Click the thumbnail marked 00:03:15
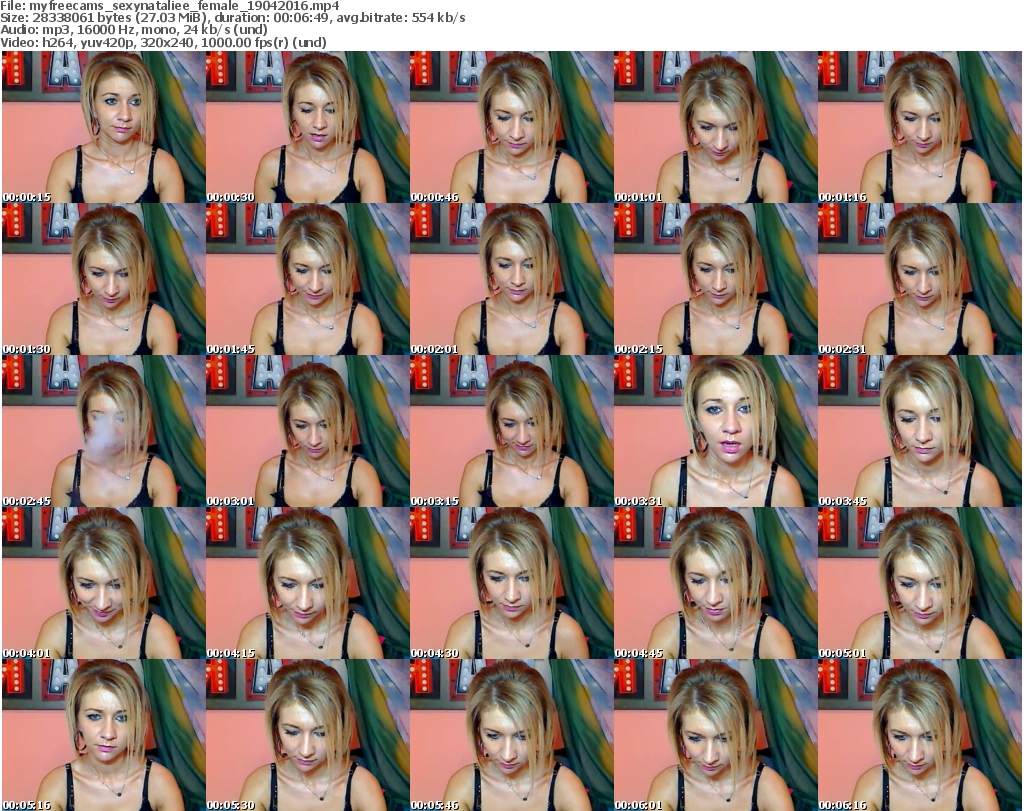This screenshot has width=1024, height=811. 511,432
